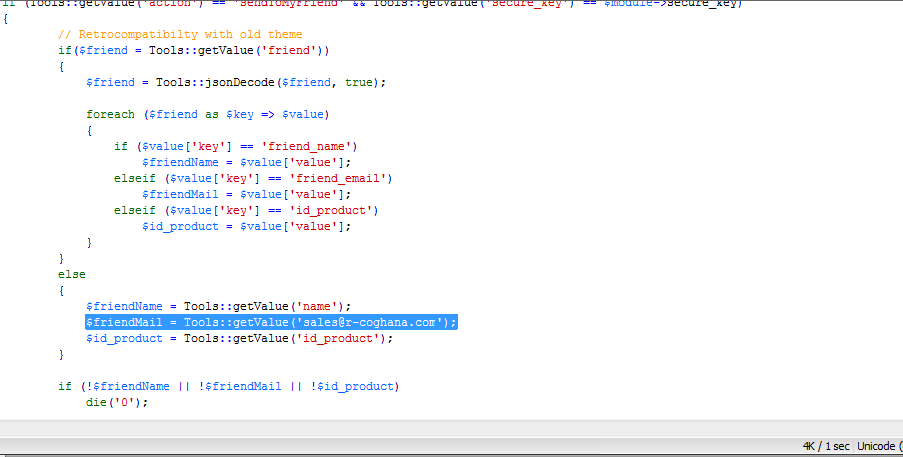This screenshot has width=903, height=457.
Task: Click the $id_product = $value['value'] line
Action: click(x=246, y=227)
